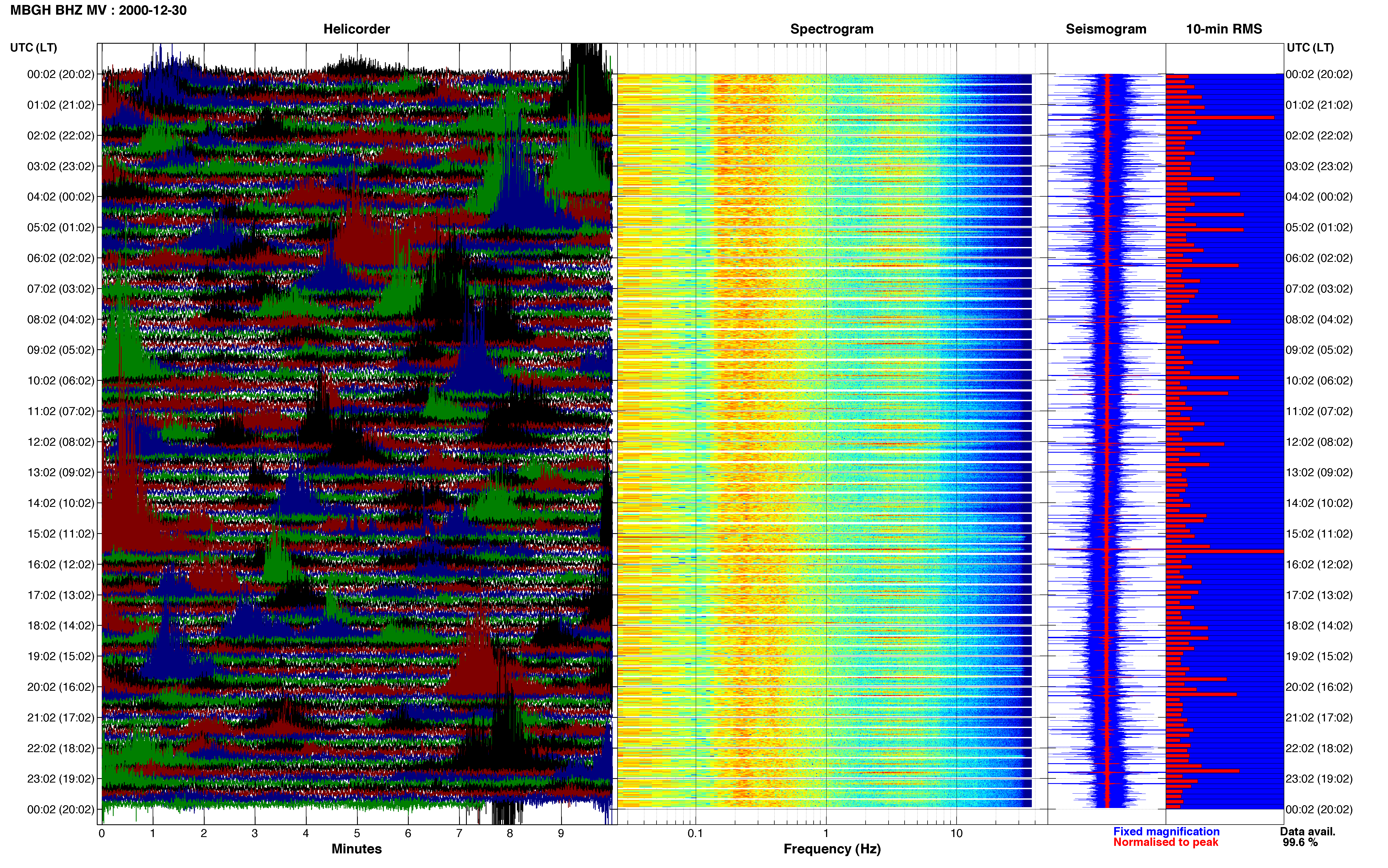Screen dimensions: 1388x868
Task: Click the 'Data avail.' label
Action: (1308, 831)
